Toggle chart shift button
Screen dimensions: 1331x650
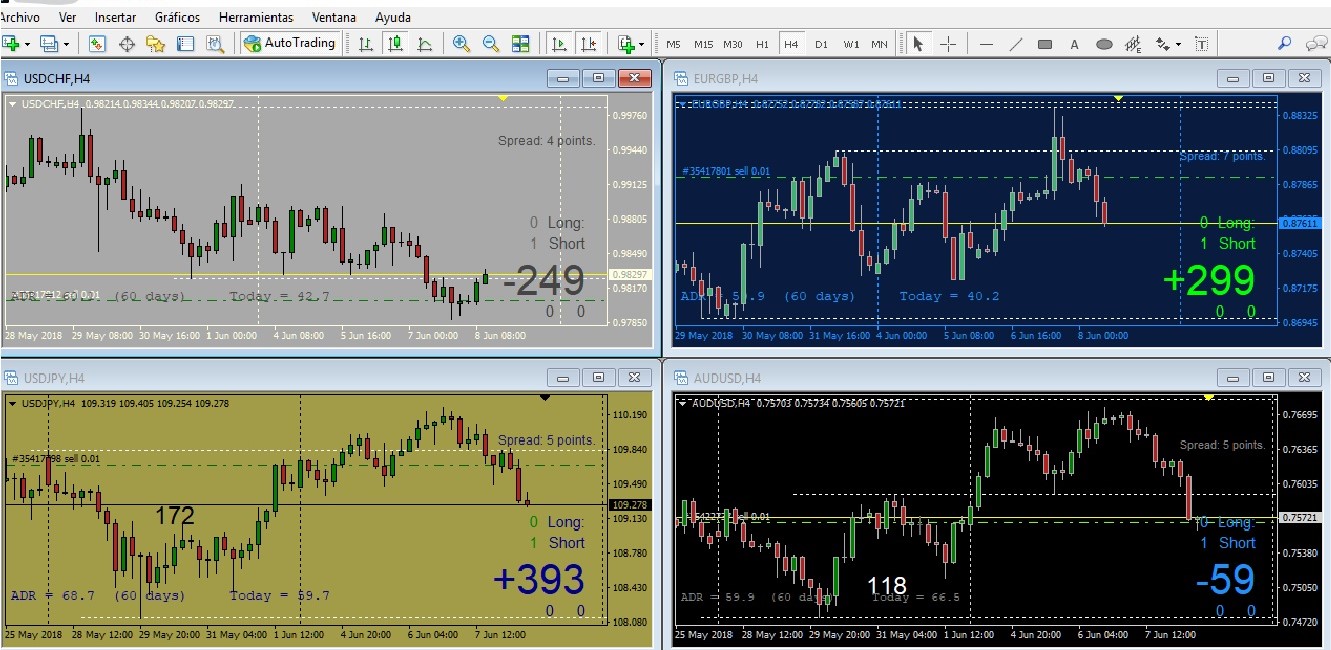(589, 43)
